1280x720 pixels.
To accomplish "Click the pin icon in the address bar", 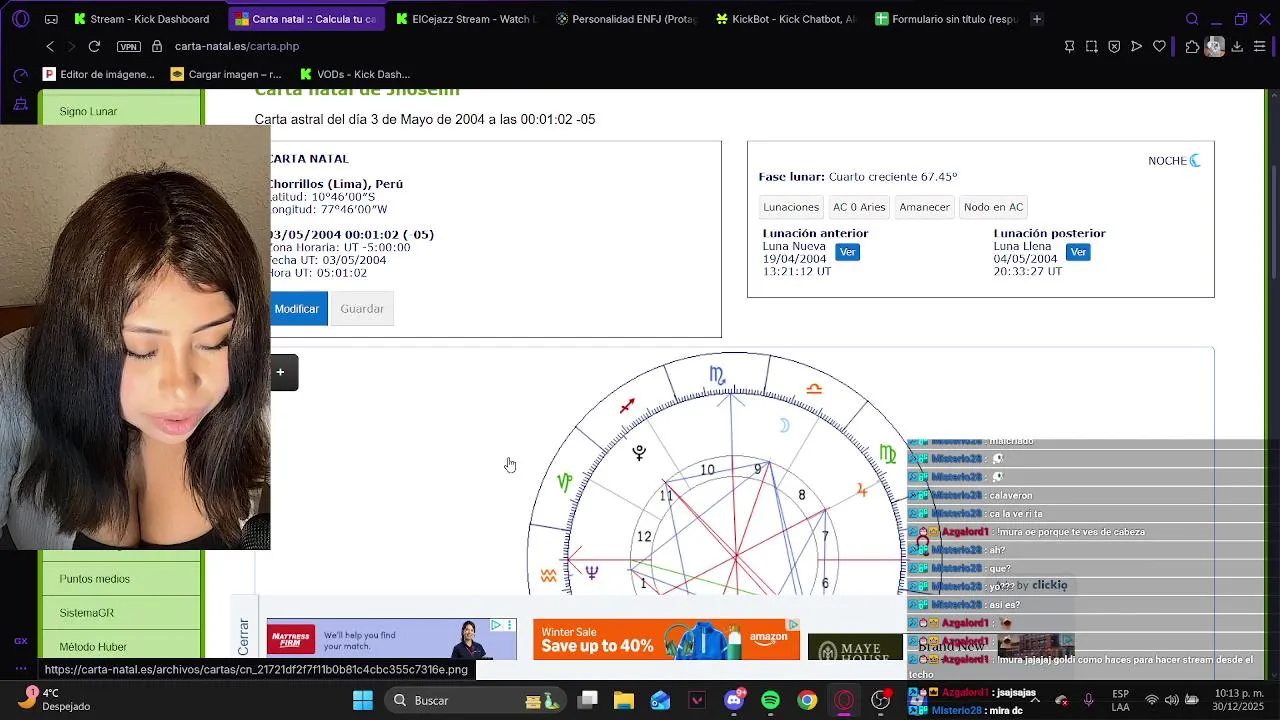I will 1069,46.
